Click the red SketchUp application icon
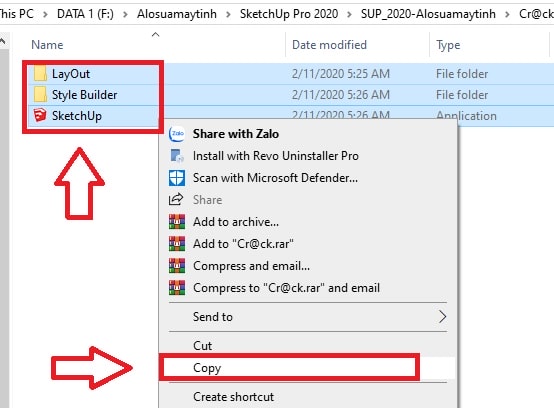This screenshot has height=408, width=554. [40, 116]
